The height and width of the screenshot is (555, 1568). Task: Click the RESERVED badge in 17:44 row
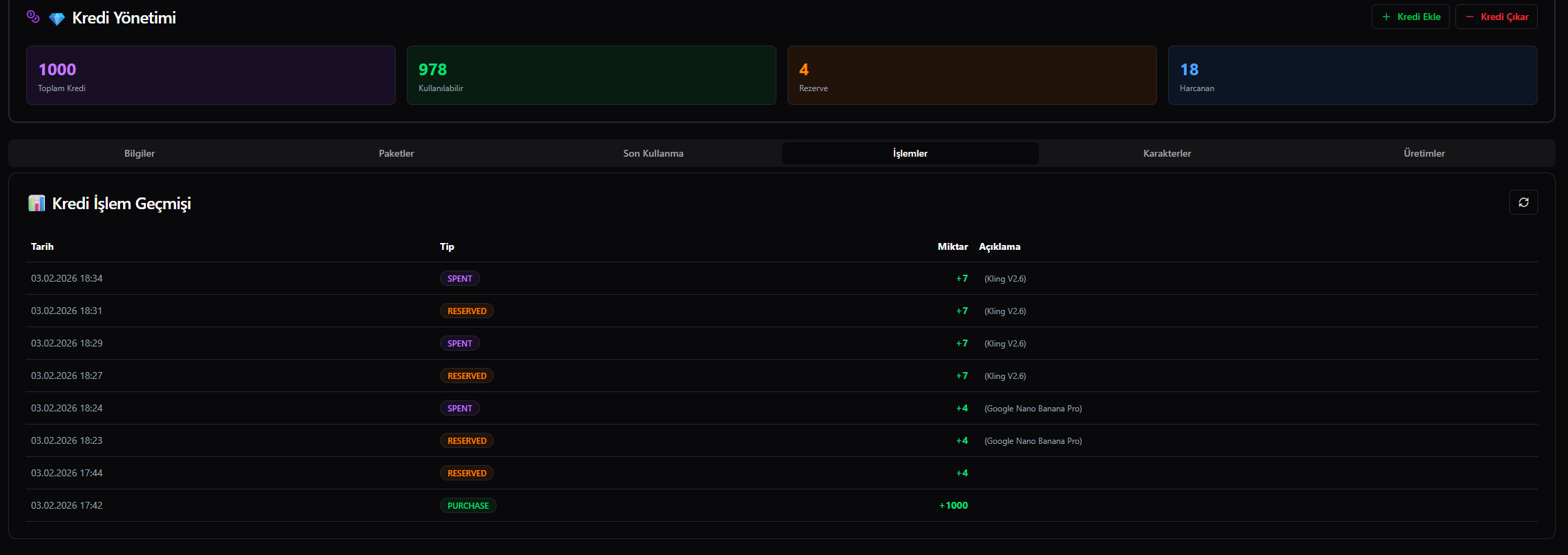tap(467, 473)
